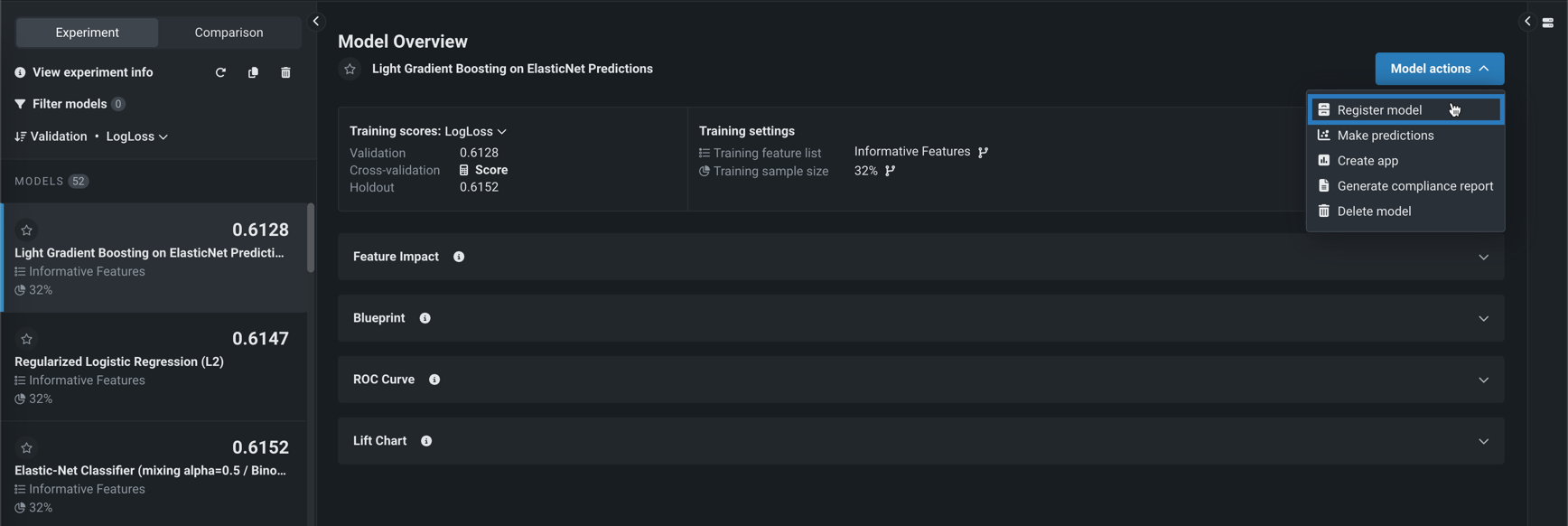The image size is (1568, 526).
Task: Click the duplicate experiment icon
Action: (x=253, y=72)
